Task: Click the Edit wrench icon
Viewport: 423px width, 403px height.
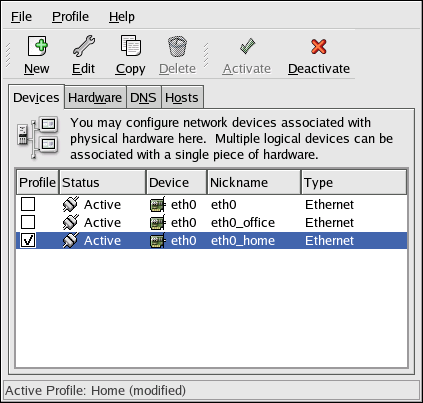Action: click(84, 46)
